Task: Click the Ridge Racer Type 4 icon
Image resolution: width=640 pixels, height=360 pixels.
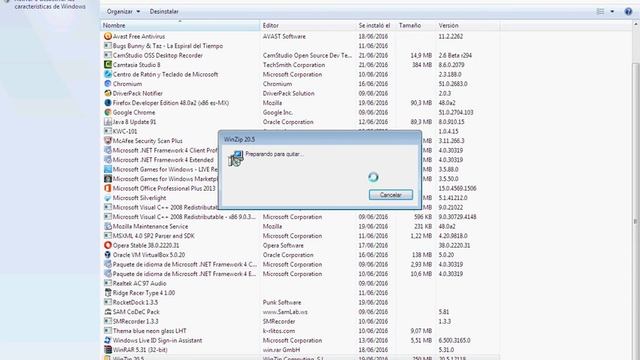Action: (x=108, y=293)
